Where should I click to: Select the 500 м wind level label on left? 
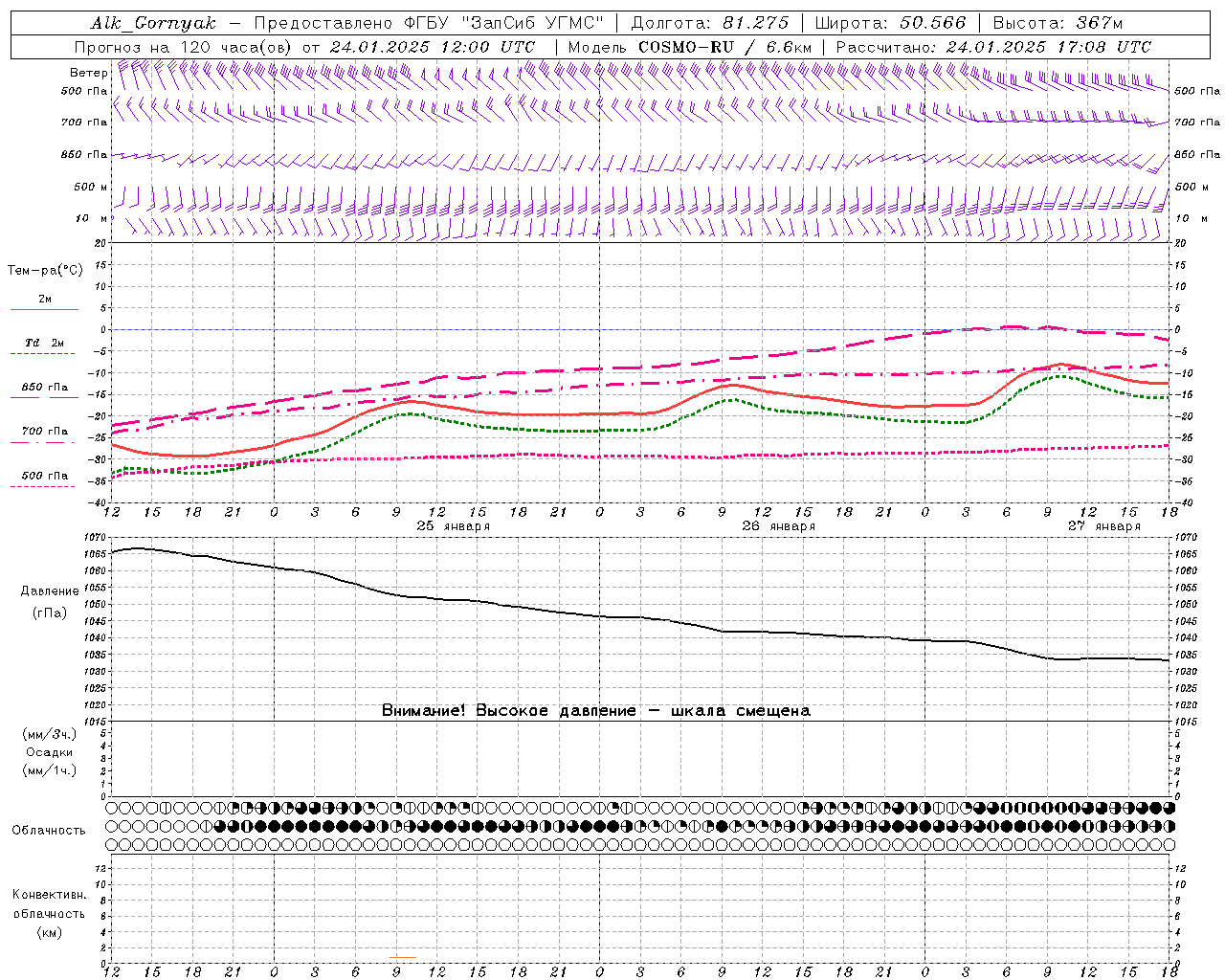point(92,187)
